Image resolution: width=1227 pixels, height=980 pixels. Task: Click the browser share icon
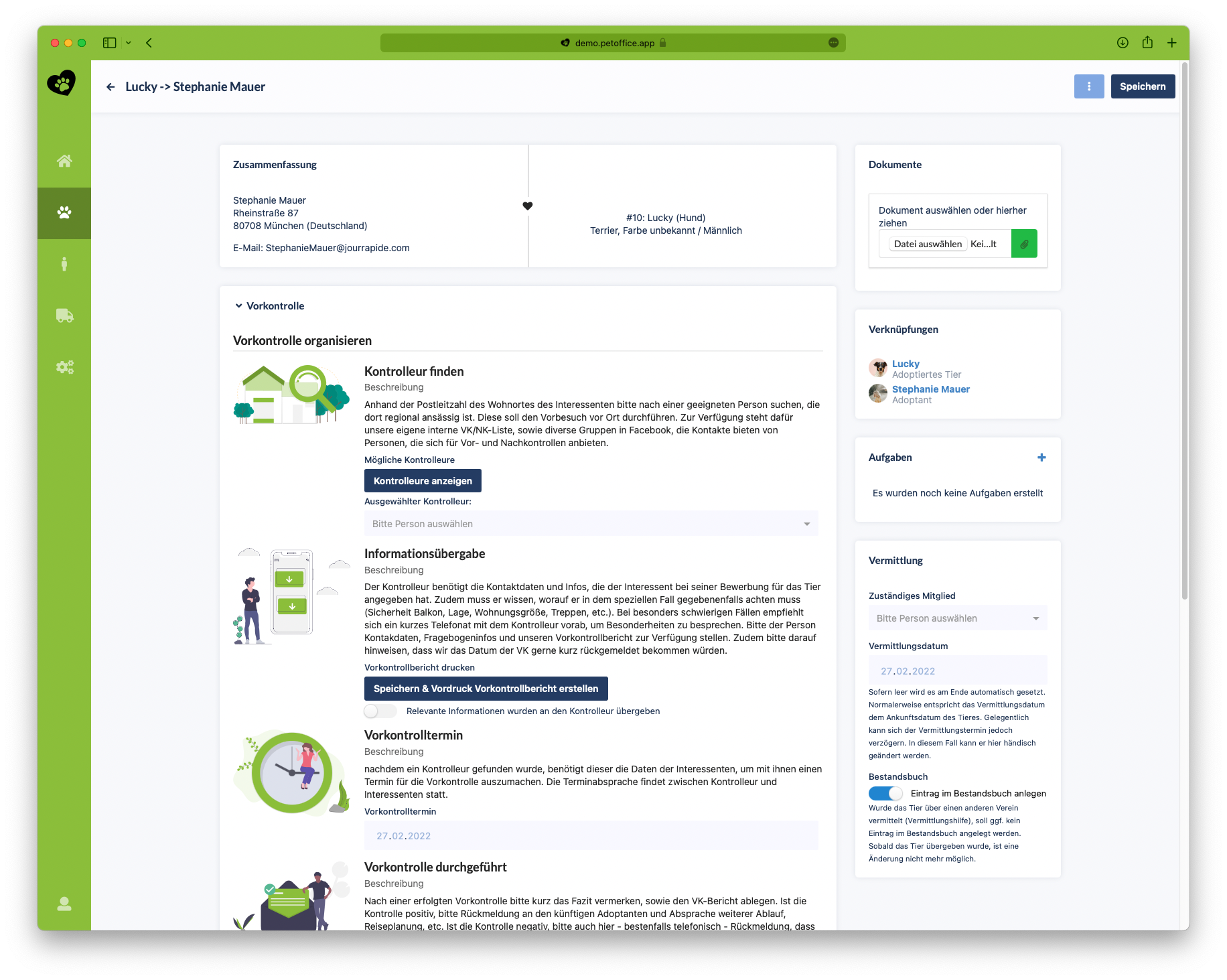point(1148,42)
